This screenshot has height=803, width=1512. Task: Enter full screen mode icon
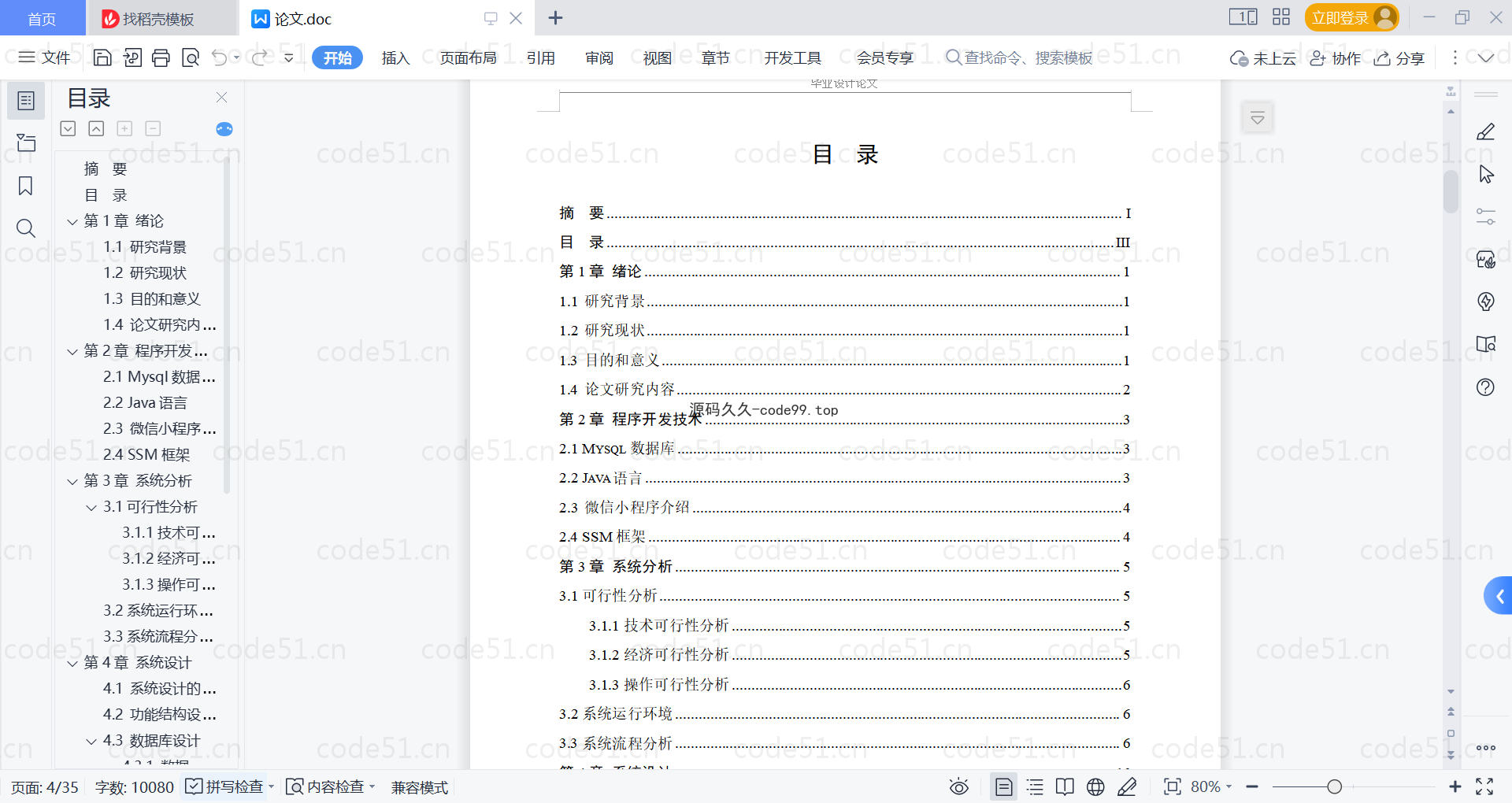1484,786
